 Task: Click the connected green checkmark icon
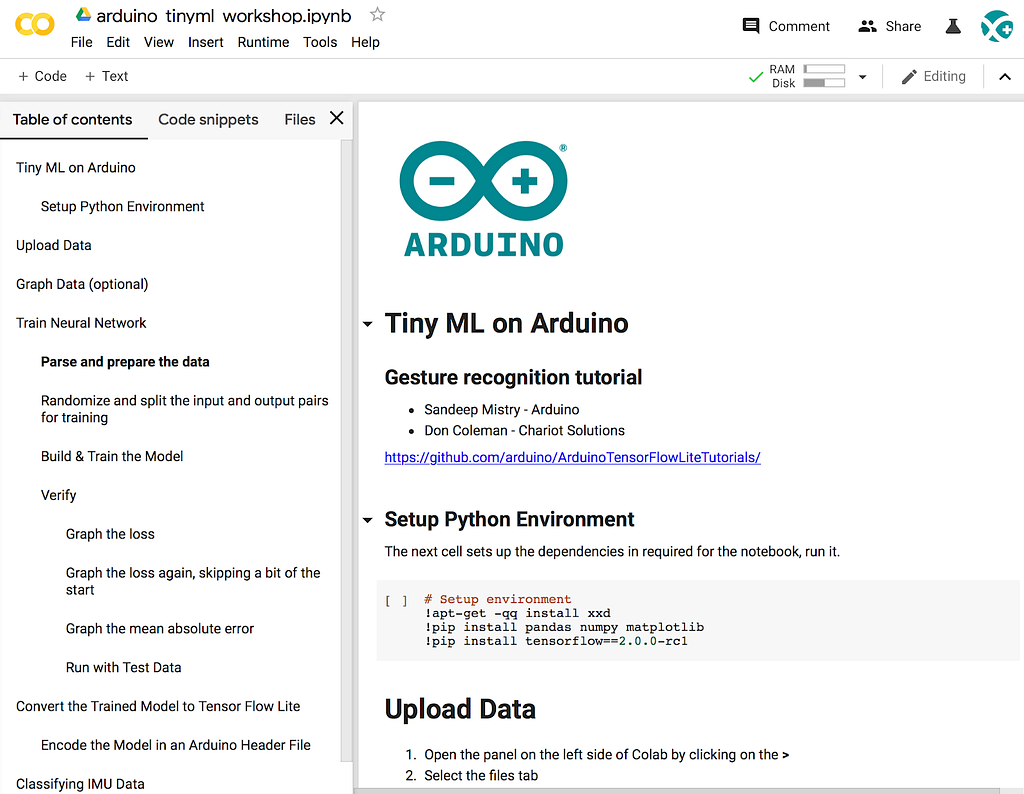pos(756,76)
